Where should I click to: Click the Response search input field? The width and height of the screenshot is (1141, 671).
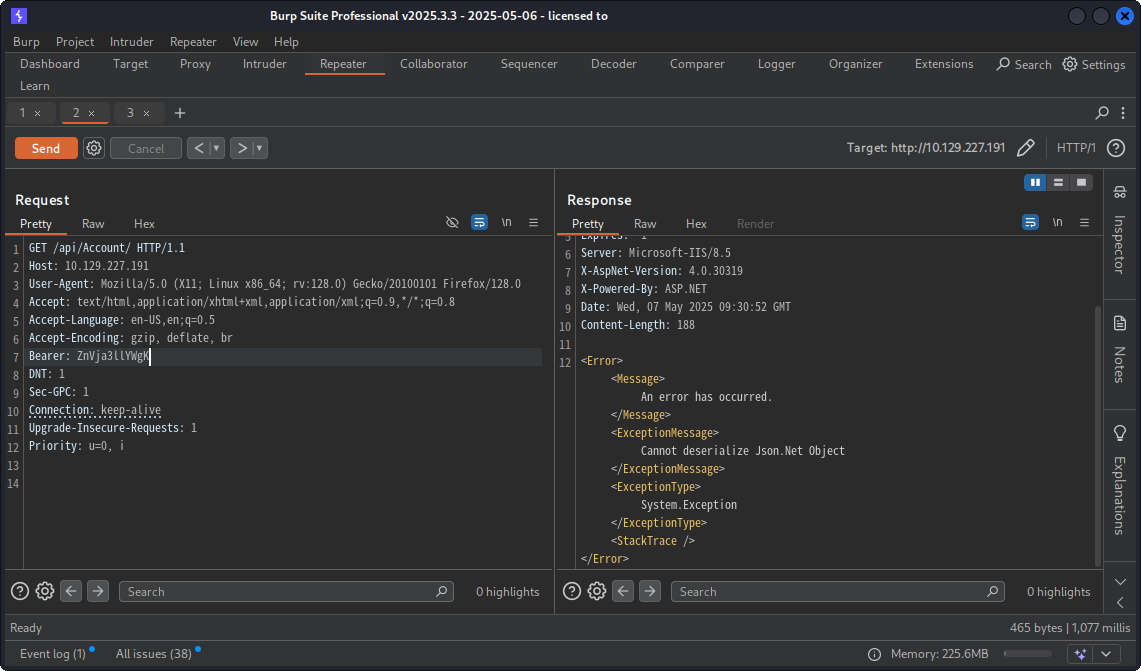coord(830,591)
